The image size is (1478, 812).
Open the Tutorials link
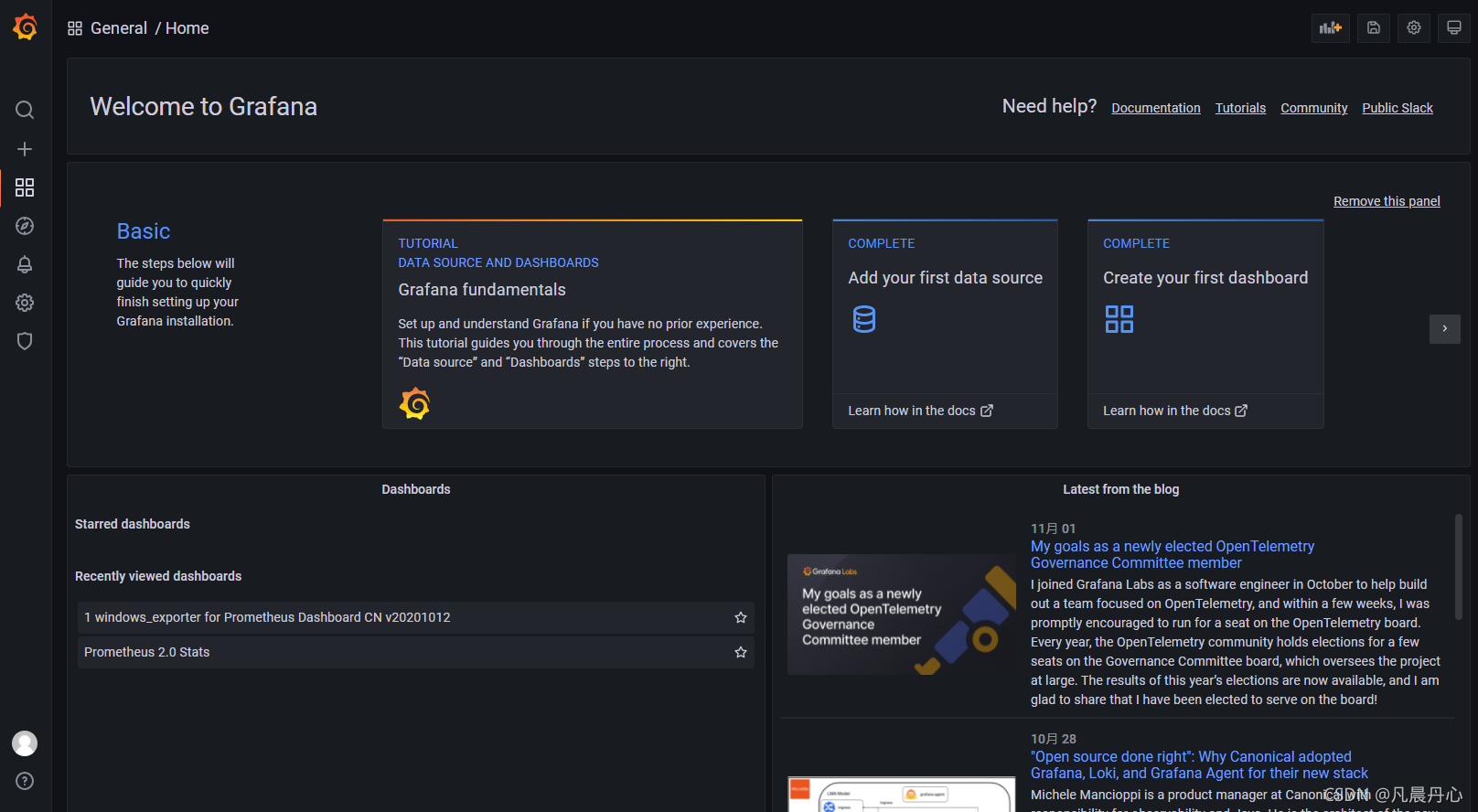[1240, 108]
